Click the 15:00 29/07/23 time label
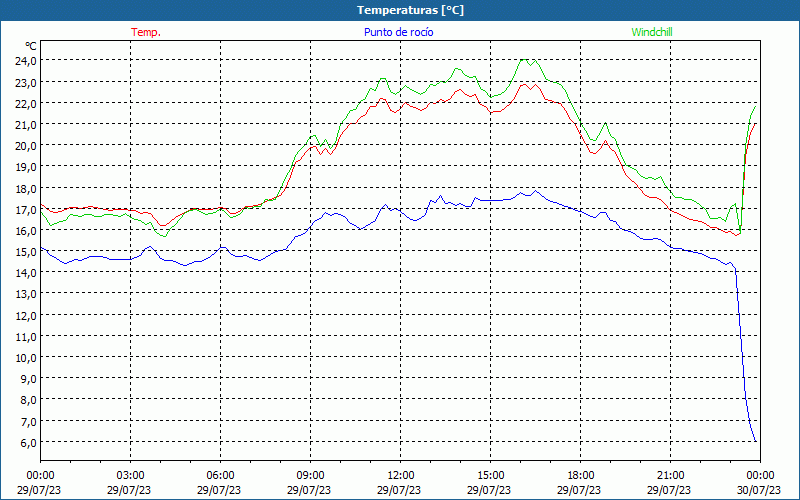This screenshot has height=500, width=800. click(x=490, y=483)
